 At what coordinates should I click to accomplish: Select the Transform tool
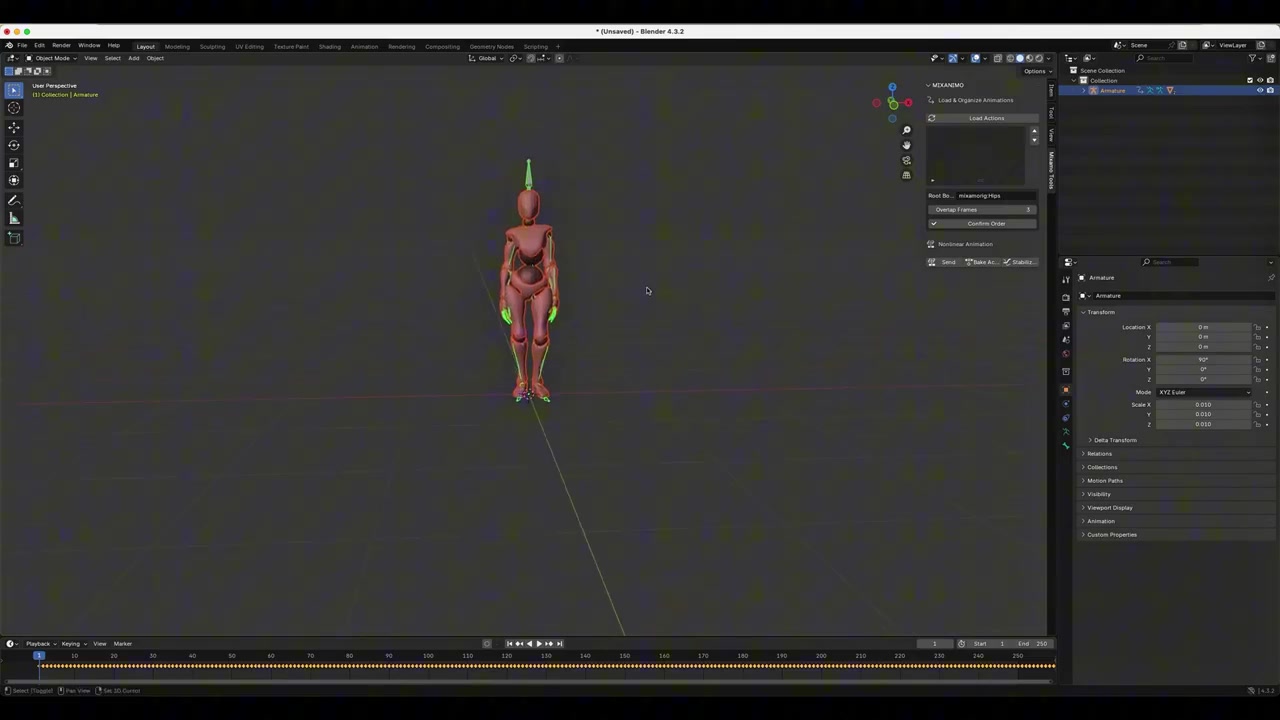point(14,181)
